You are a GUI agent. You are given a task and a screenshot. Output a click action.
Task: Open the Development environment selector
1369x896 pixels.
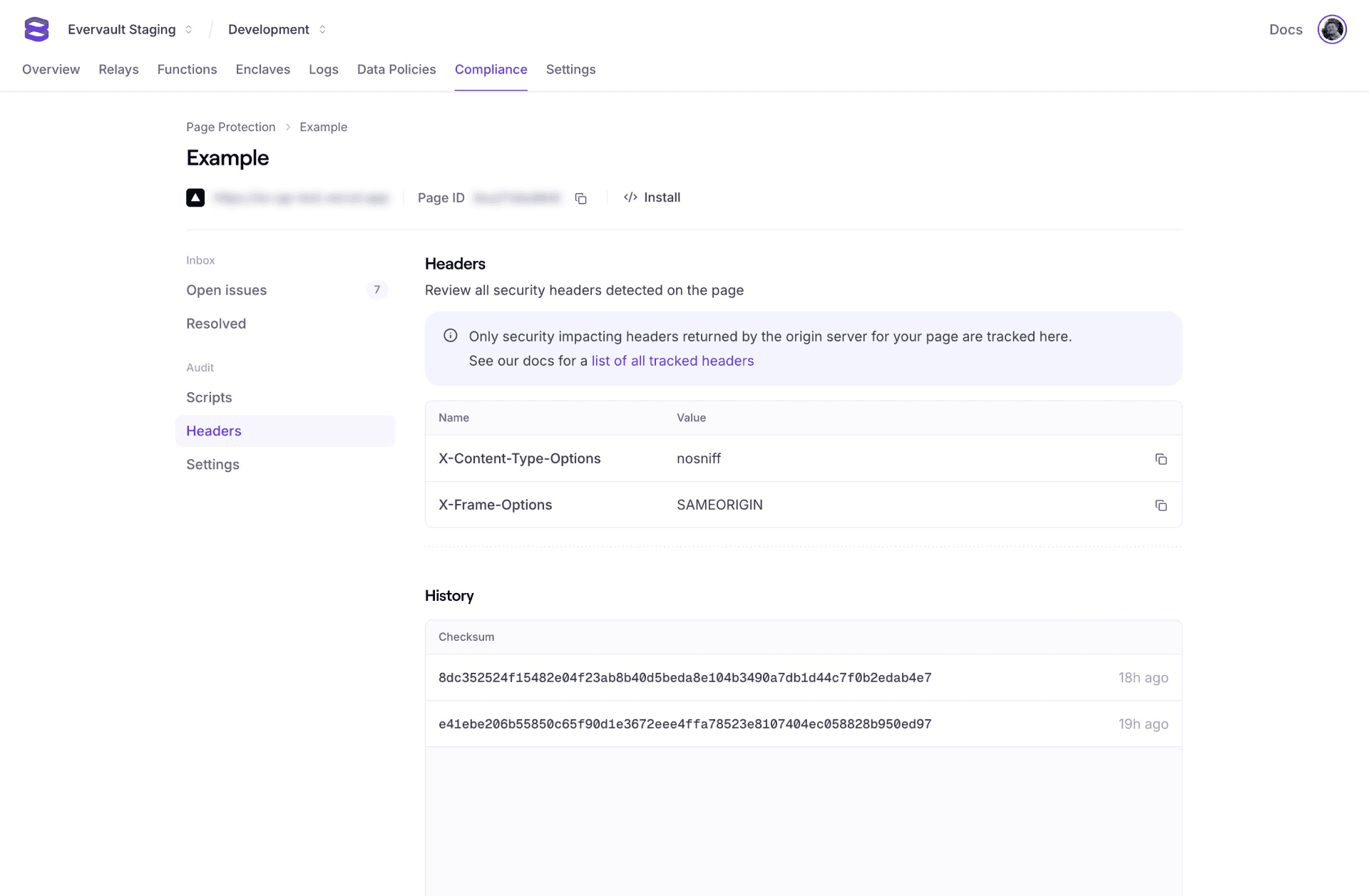(x=276, y=29)
